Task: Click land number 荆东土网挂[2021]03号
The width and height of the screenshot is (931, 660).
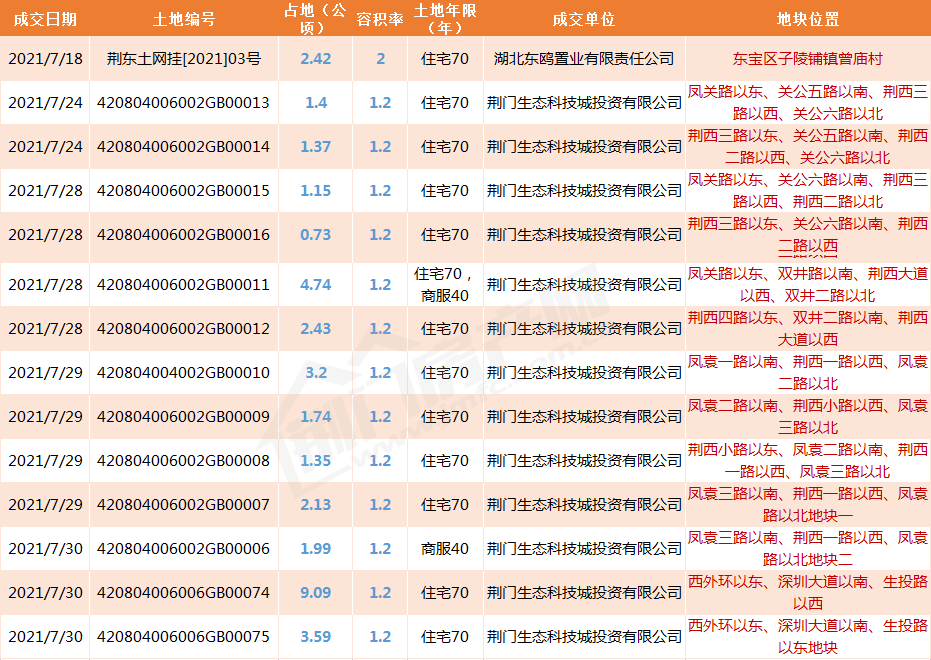Action: click(x=183, y=59)
